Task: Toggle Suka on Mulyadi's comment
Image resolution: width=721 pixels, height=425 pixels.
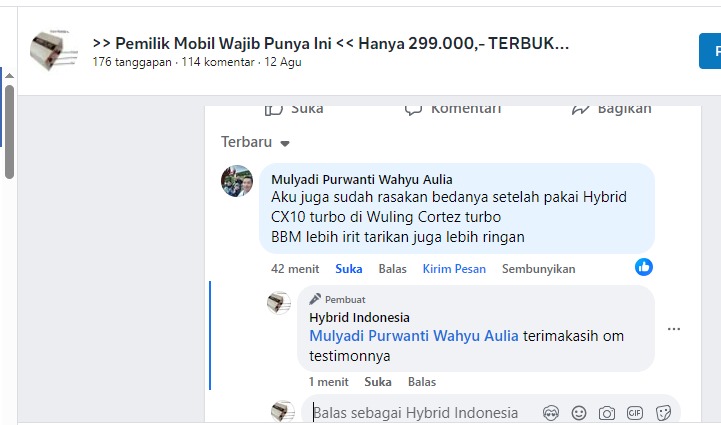Action: pos(349,269)
